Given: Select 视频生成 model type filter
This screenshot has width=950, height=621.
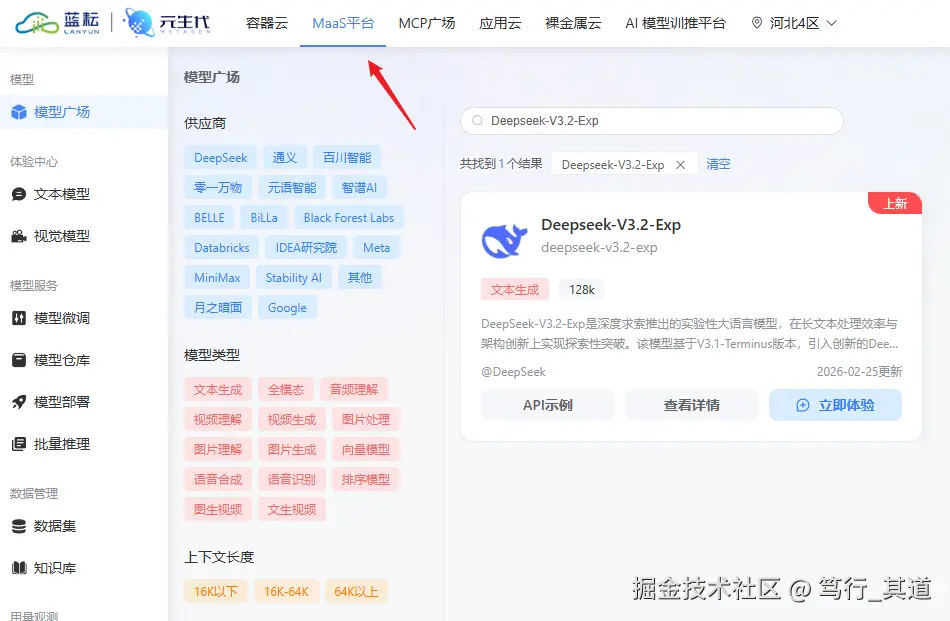Looking at the screenshot, I should coord(292,419).
